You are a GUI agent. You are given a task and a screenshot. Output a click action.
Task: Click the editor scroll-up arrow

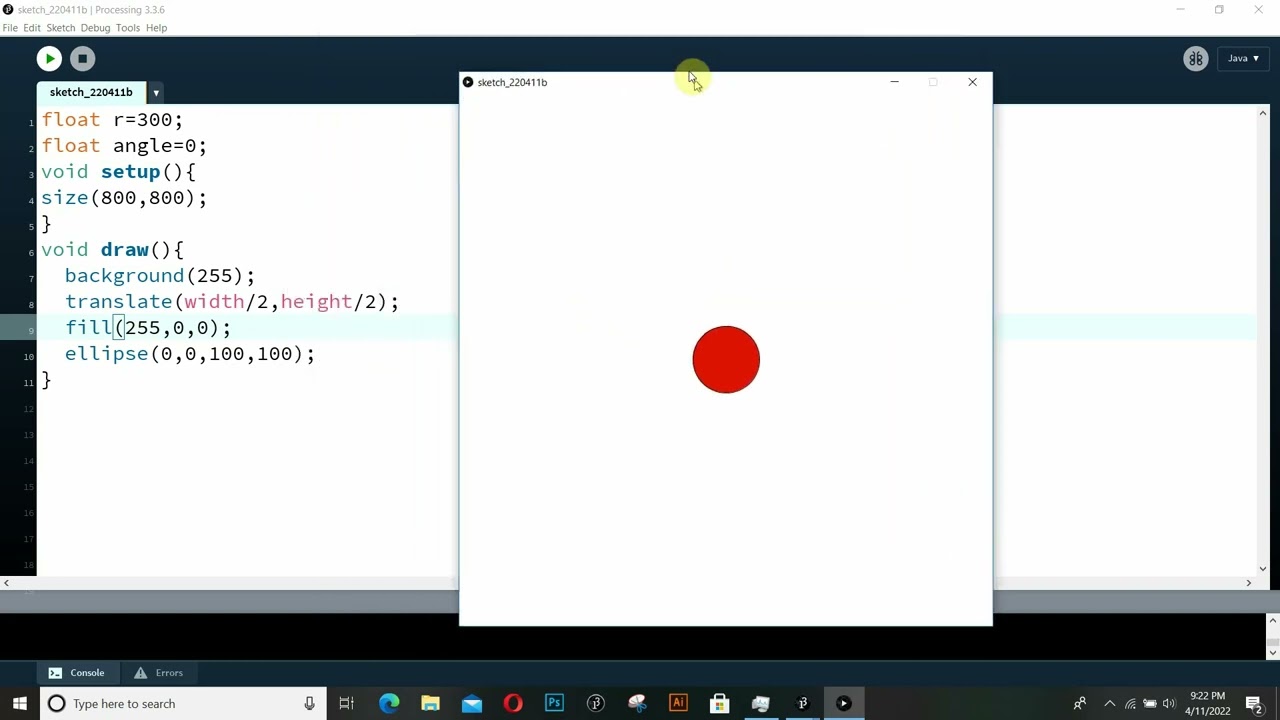coord(1263,113)
